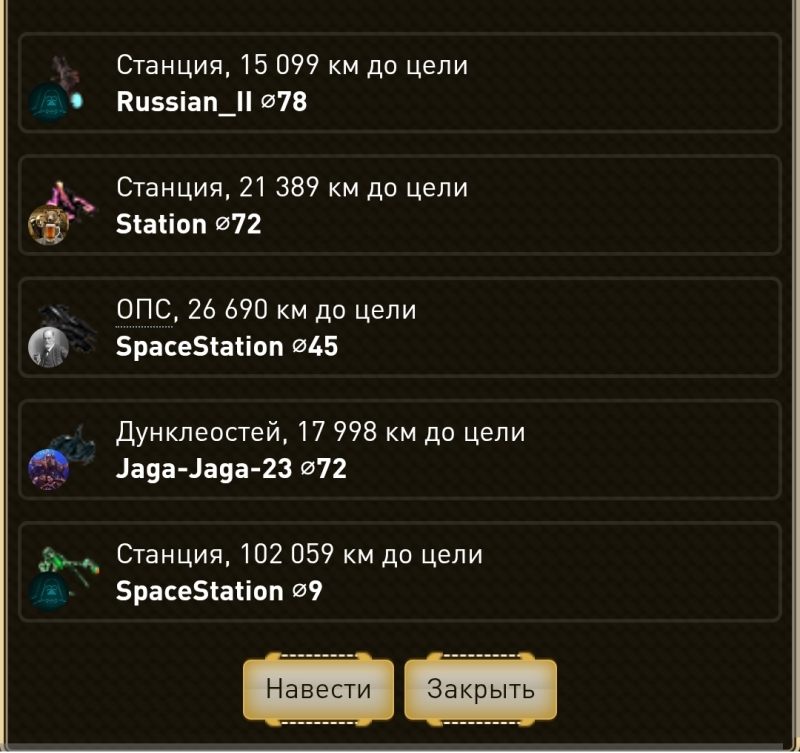Select the Russian_II ∅78 target name
This screenshot has height=753, width=800.
click(x=211, y=102)
